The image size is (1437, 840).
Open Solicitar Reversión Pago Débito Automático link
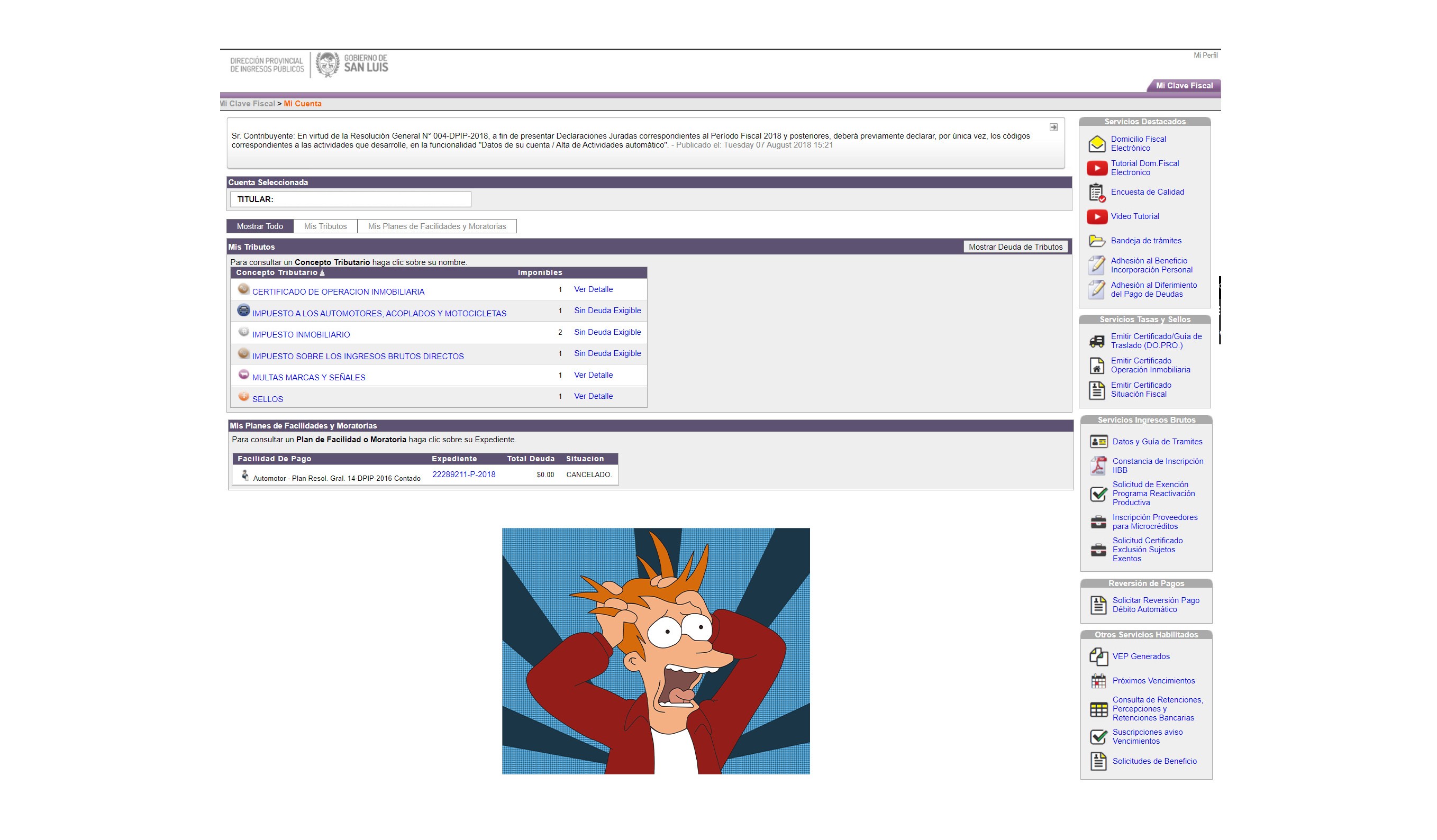pos(1156,605)
